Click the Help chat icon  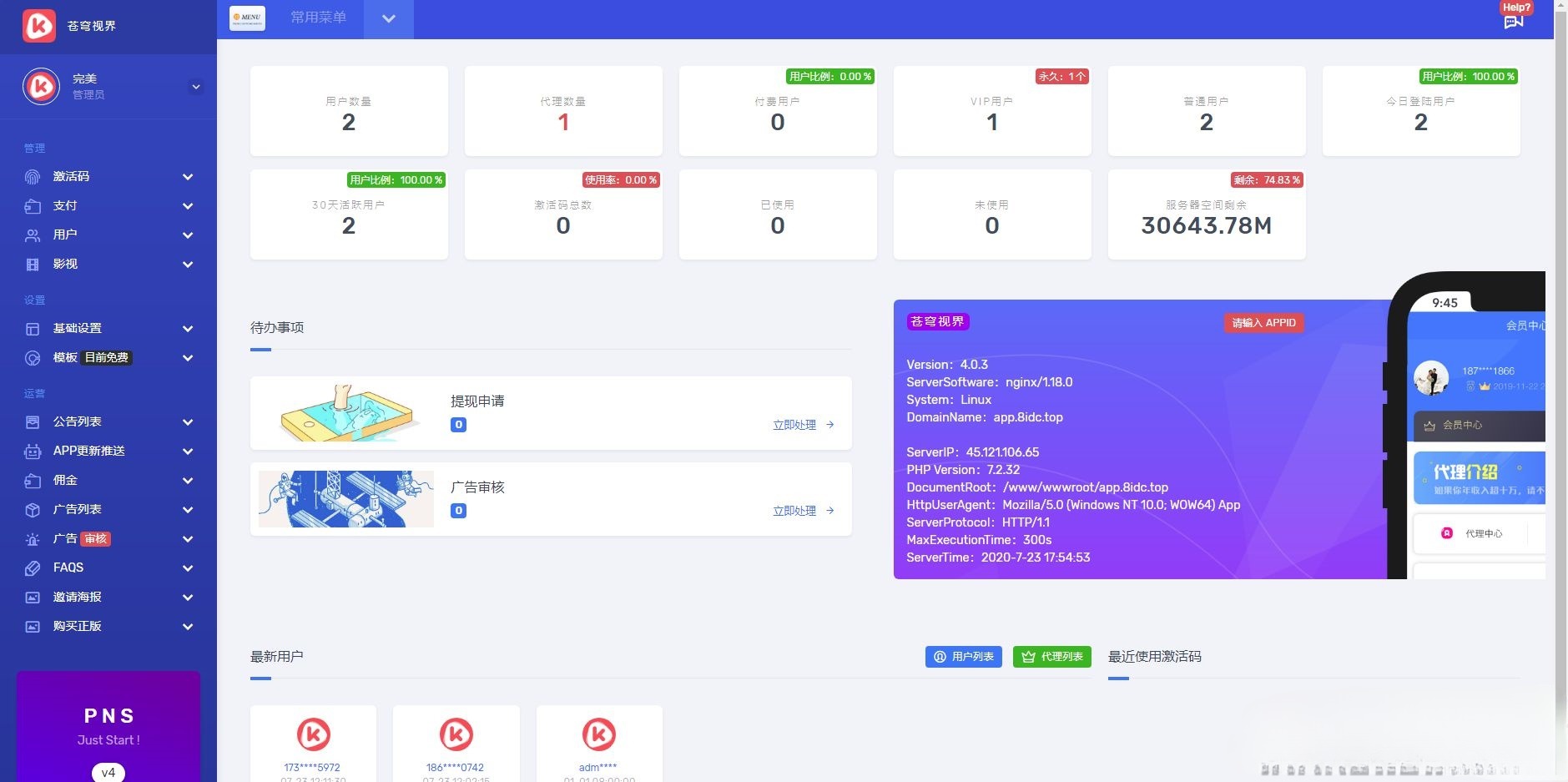(x=1514, y=22)
